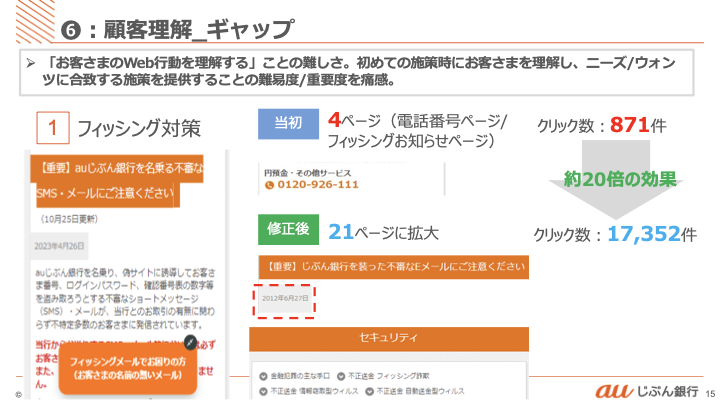Select the summary box about お客さまのWeb行動を理解する
Screen dimensions: 720x405
(x=356, y=72)
